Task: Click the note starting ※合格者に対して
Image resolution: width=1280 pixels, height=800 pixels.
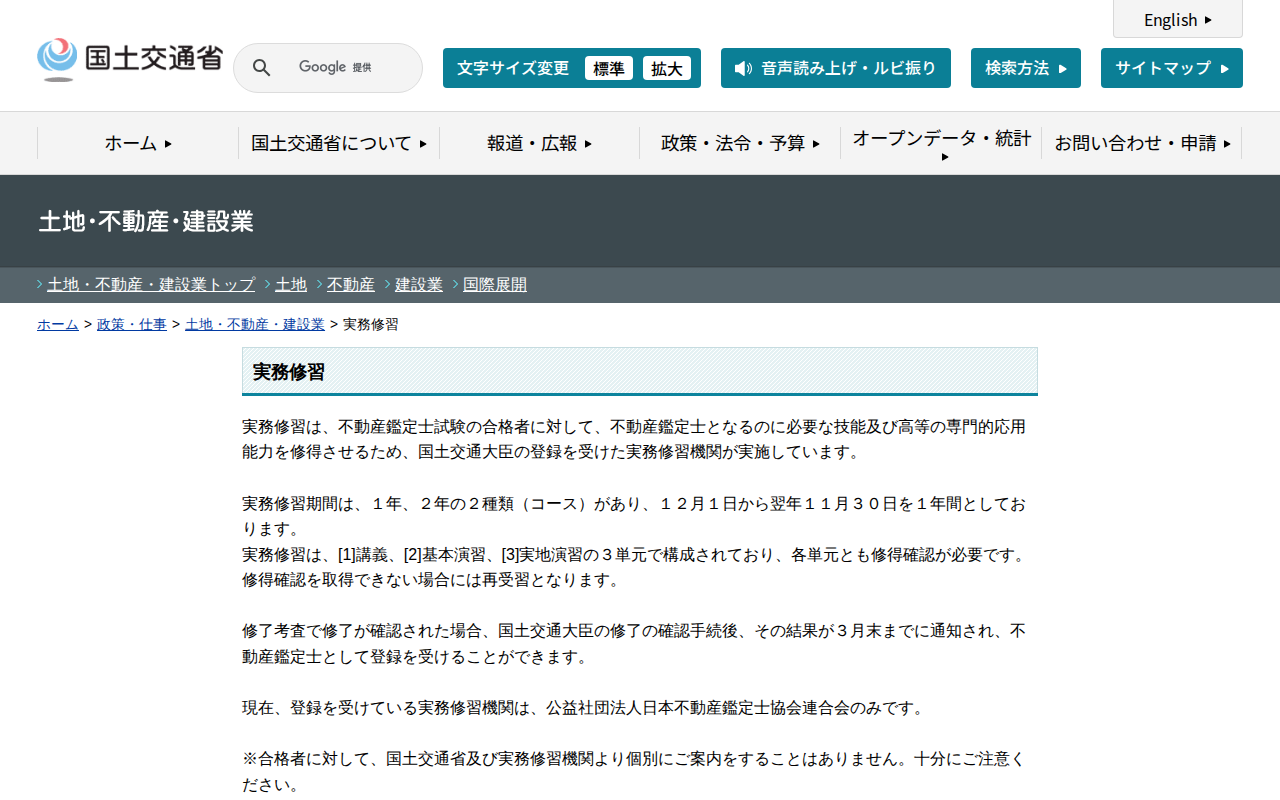Action: point(634,772)
